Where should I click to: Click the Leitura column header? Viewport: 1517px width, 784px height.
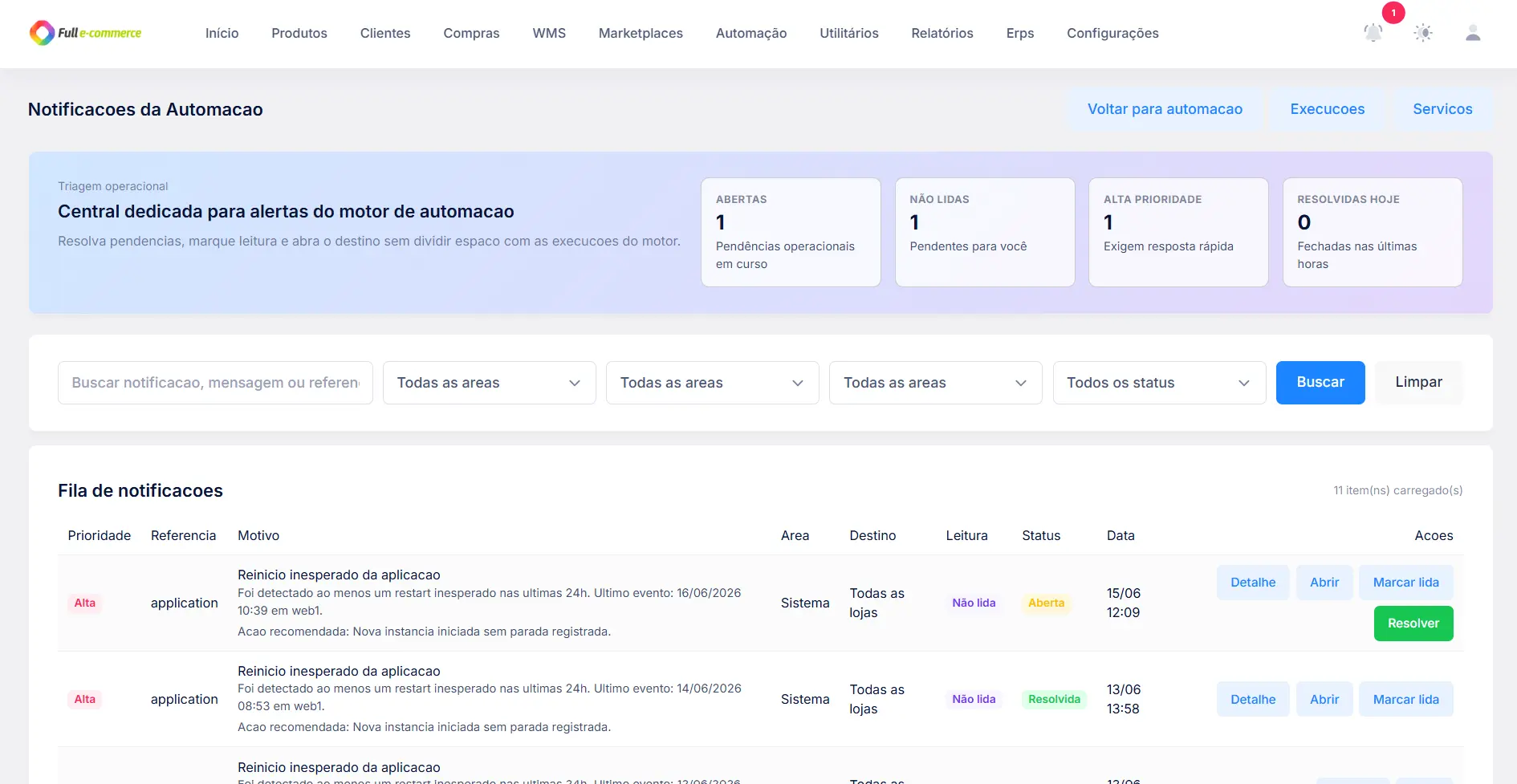point(966,535)
